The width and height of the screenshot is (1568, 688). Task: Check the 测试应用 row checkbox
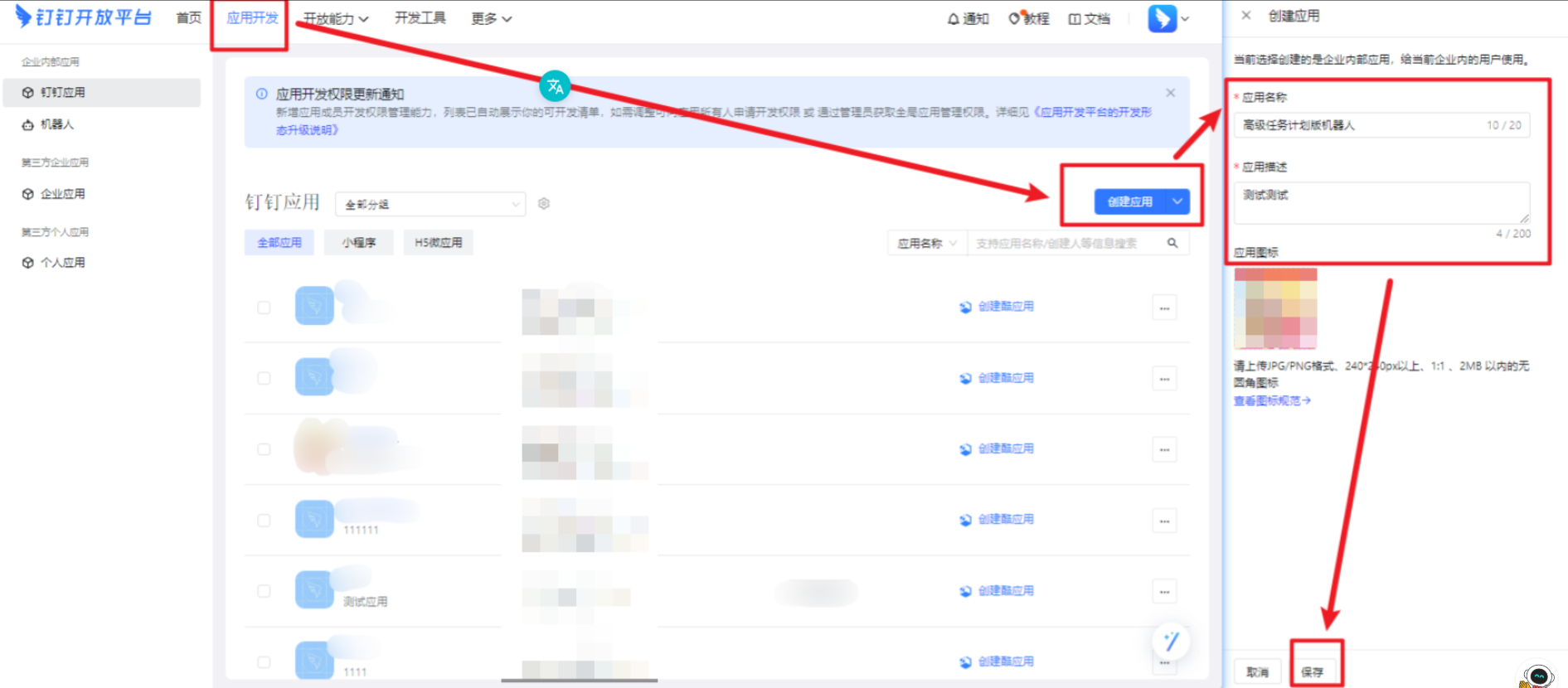coord(264,591)
